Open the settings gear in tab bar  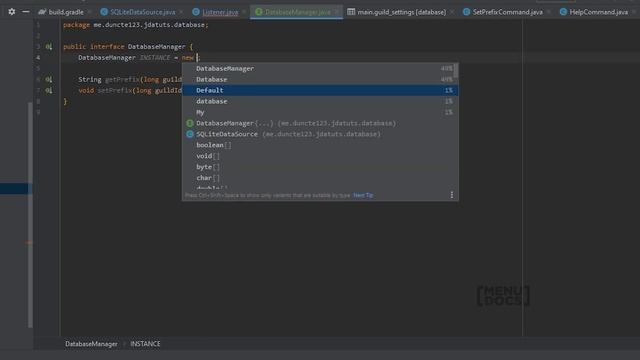click(x=12, y=12)
